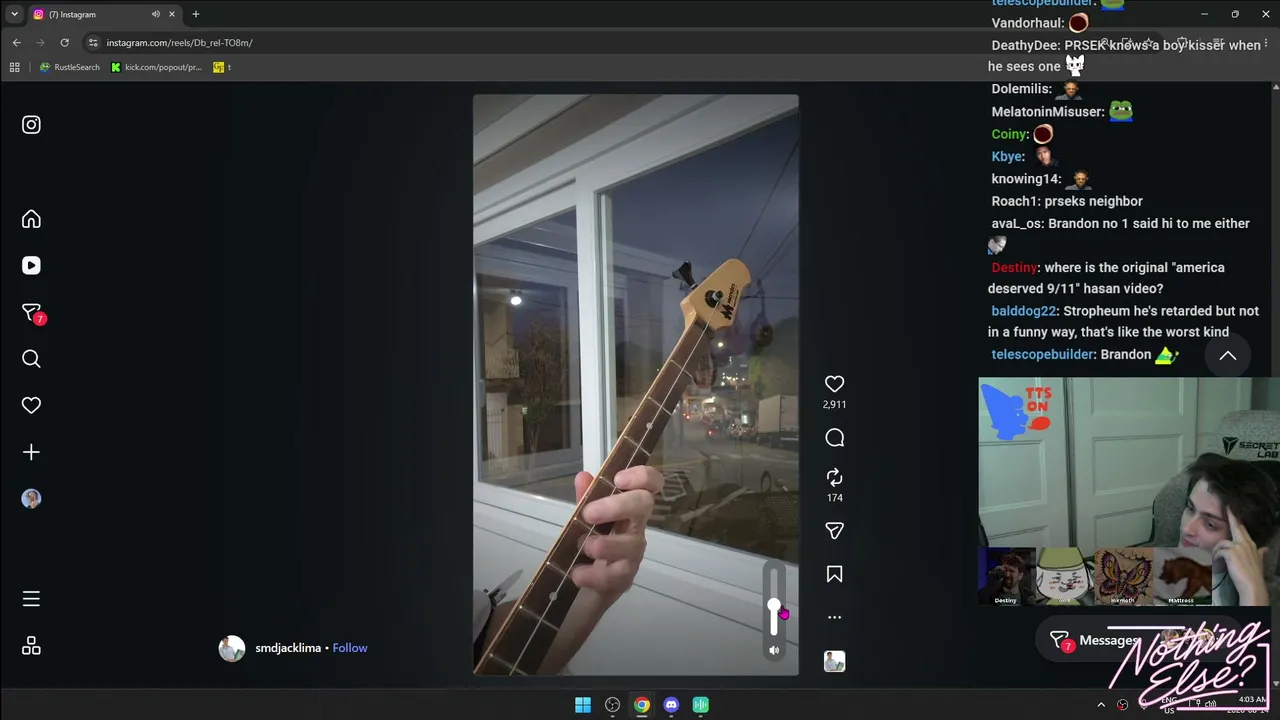The width and height of the screenshot is (1280, 720).
Task: Close the Instagram browser tab
Action: coord(172,14)
